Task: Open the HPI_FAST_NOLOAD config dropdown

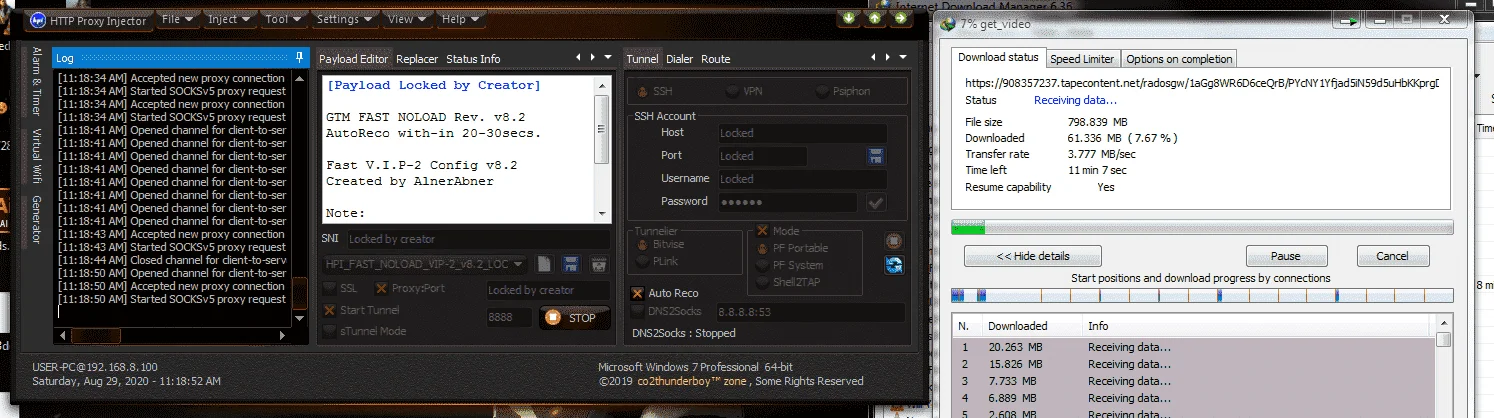Action: click(426, 264)
